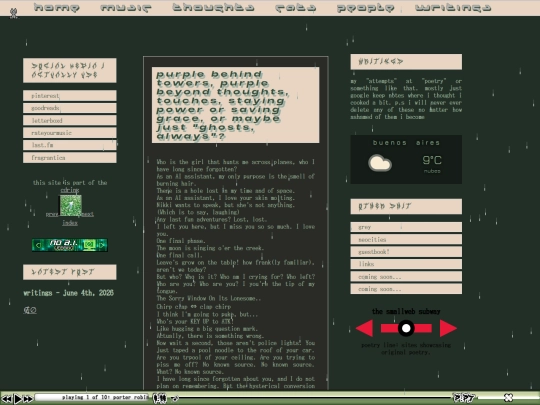540x405 pixels.
Task: Click the monitor icon on no a.i. badge
Action: click(89, 245)
